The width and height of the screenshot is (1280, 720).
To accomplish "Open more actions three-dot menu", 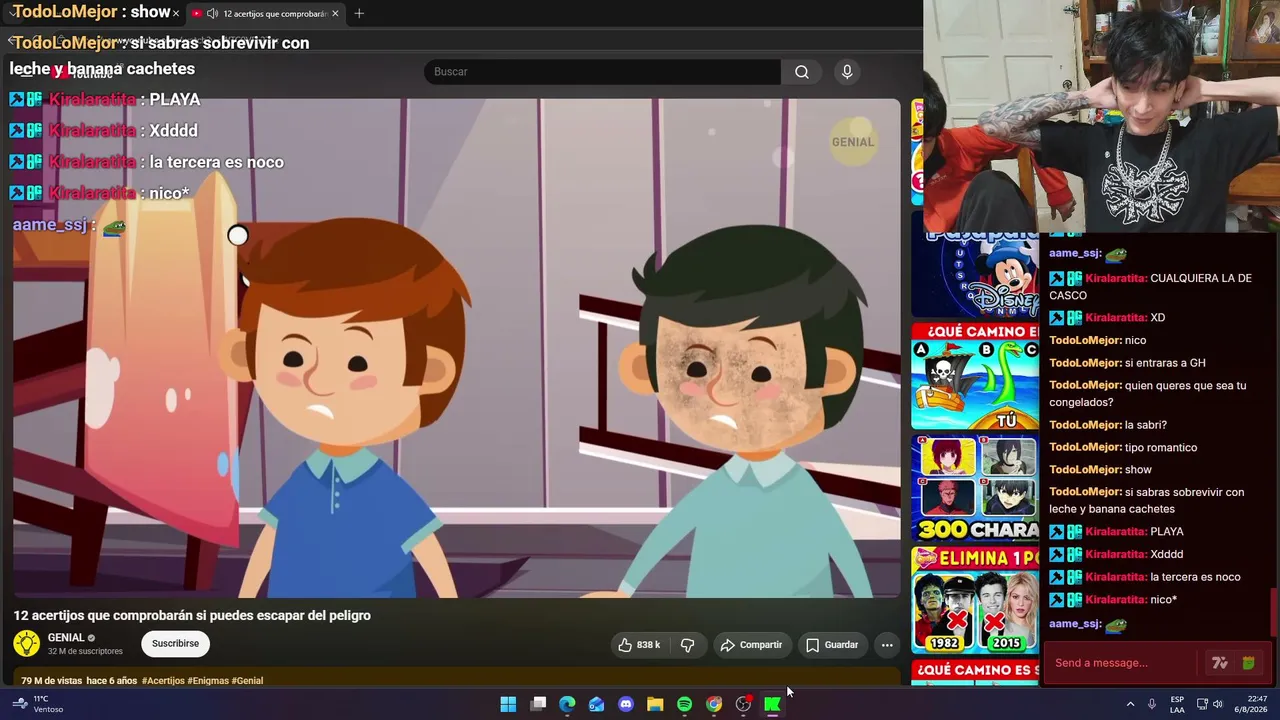I will (887, 645).
